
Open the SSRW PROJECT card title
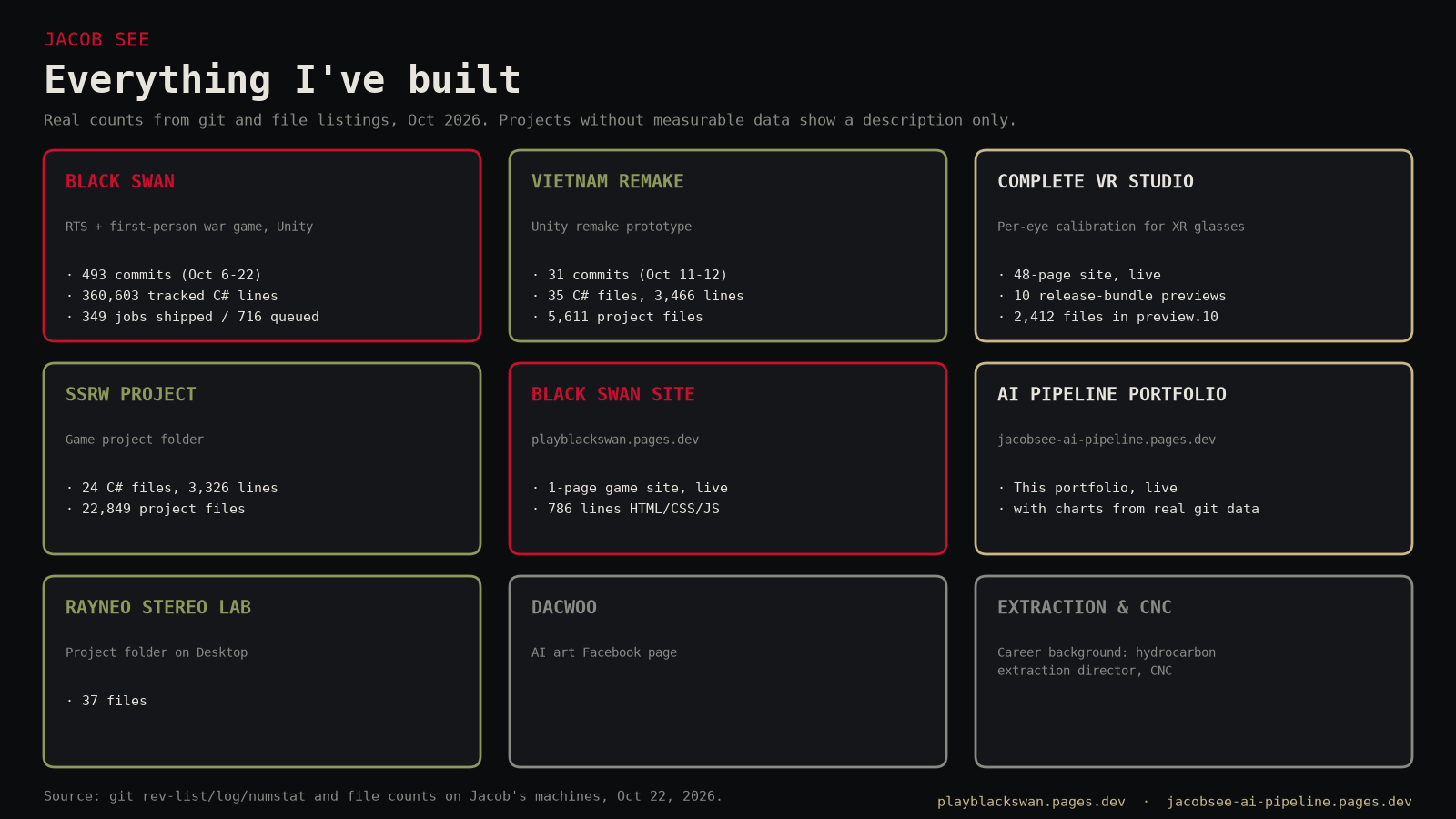click(131, 394)
